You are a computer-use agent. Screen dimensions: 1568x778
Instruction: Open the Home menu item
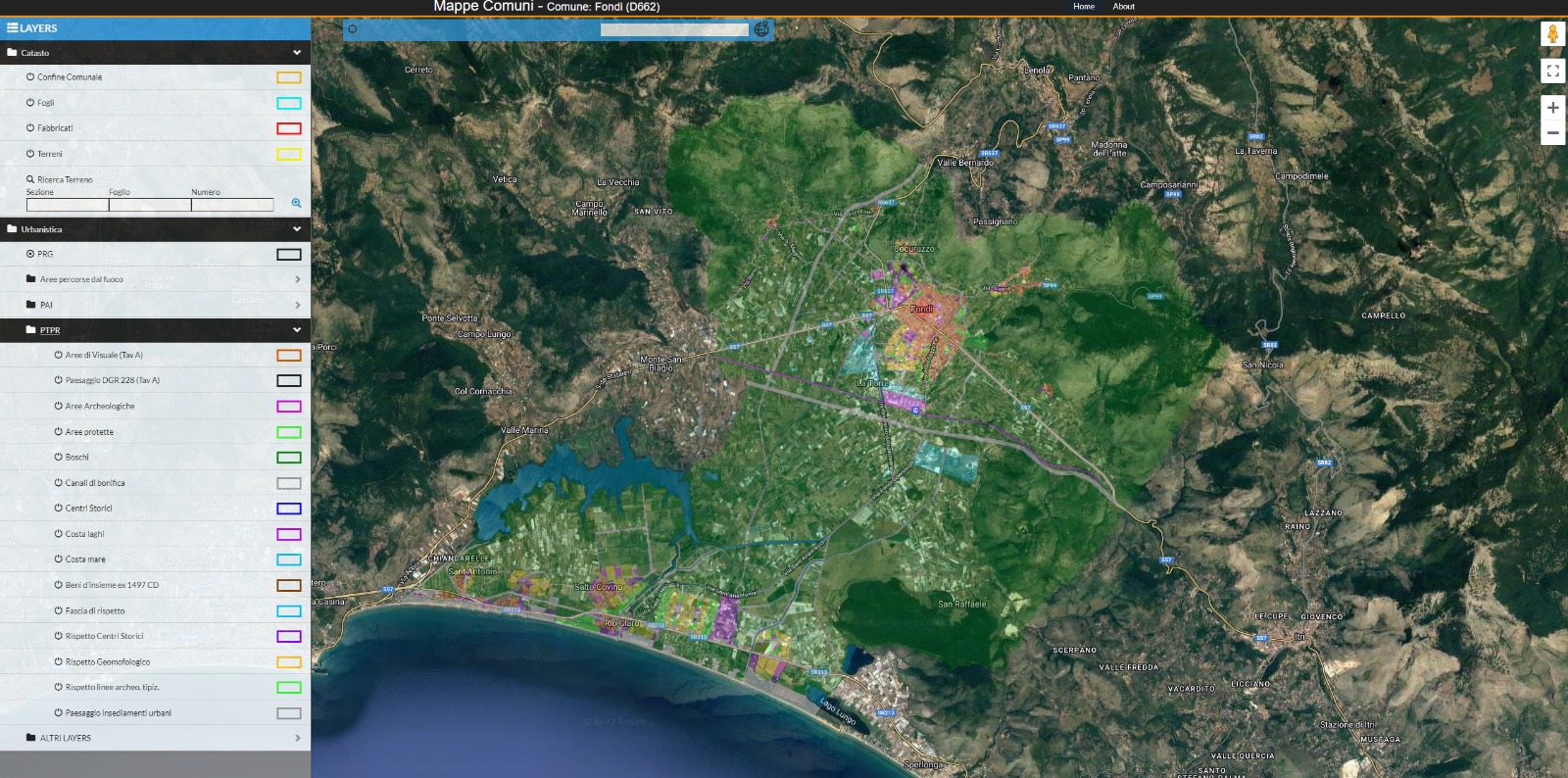pyautogui.click(x=1083, y=7)
